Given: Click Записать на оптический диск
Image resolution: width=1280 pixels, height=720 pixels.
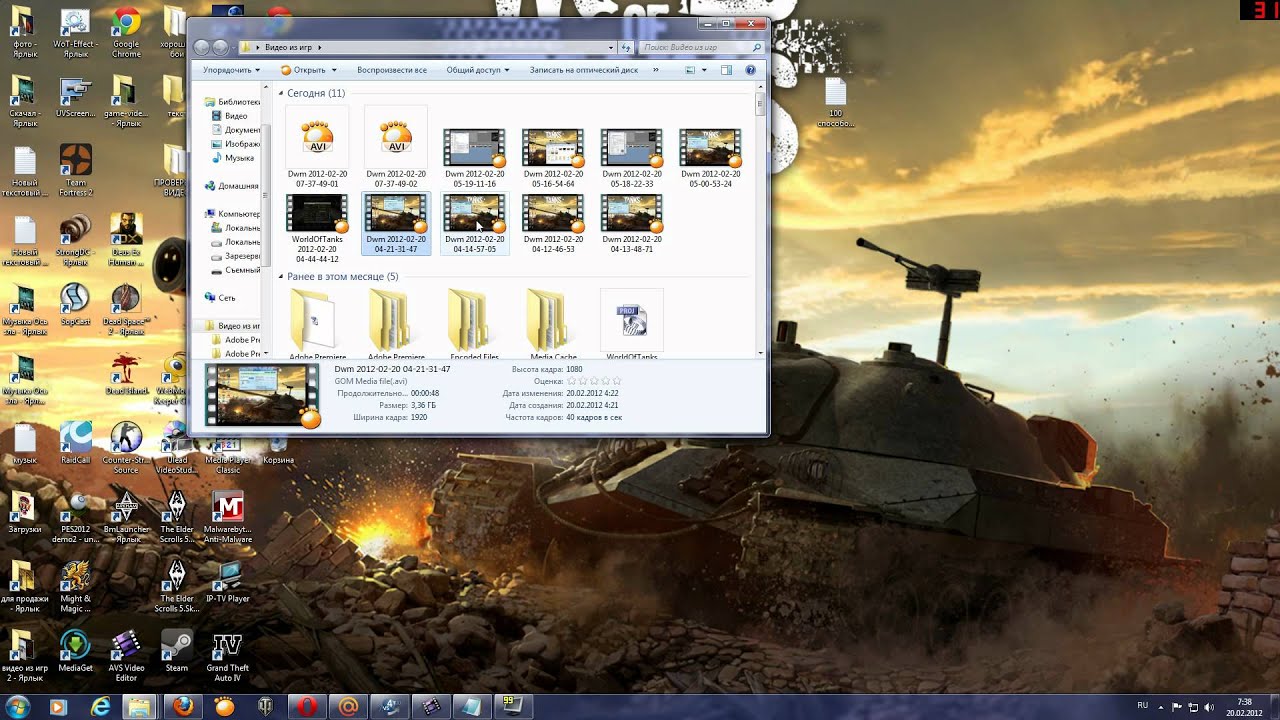Looking at the screenshot, I should [x=584, y=70].
